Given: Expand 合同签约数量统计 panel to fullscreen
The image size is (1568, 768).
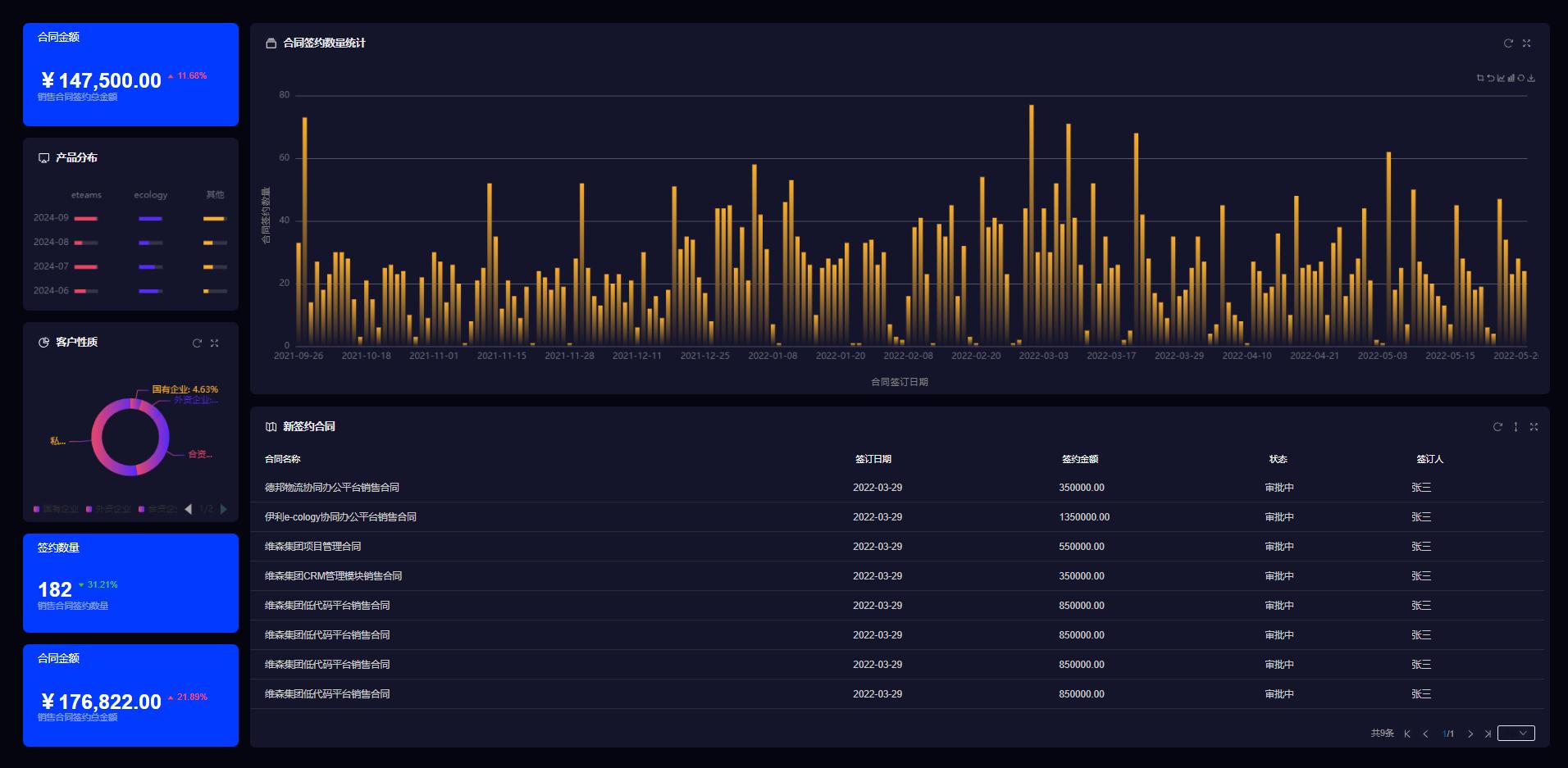Looking at the screenshot, I should 1526,43.
